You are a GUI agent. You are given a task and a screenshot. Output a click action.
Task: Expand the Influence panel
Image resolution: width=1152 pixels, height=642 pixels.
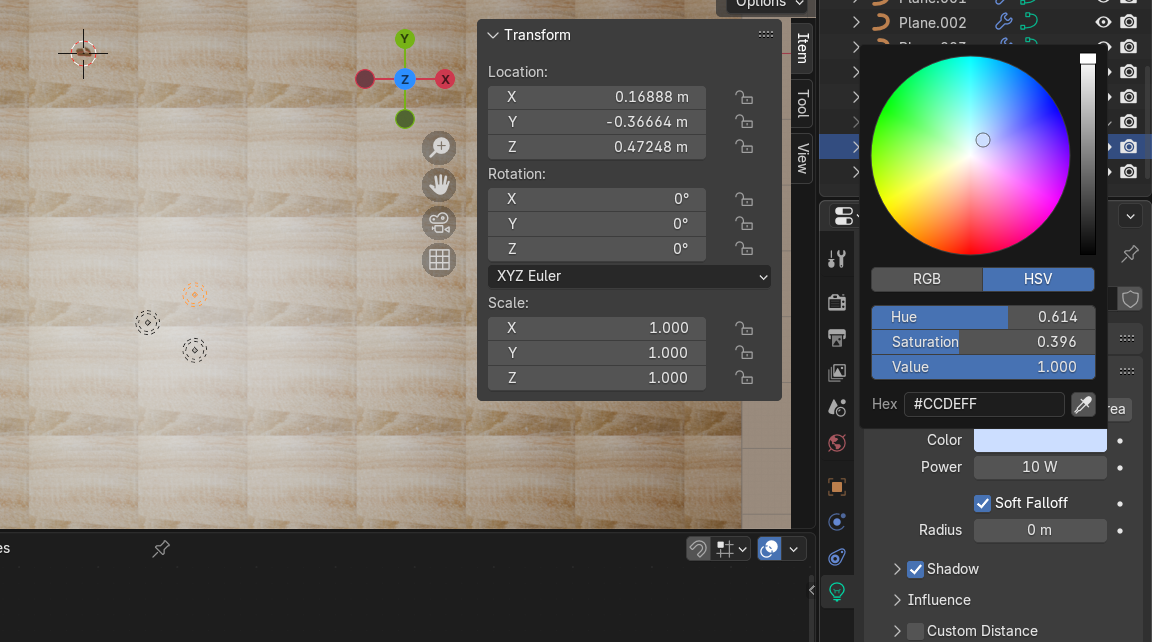tap(898, 600)
